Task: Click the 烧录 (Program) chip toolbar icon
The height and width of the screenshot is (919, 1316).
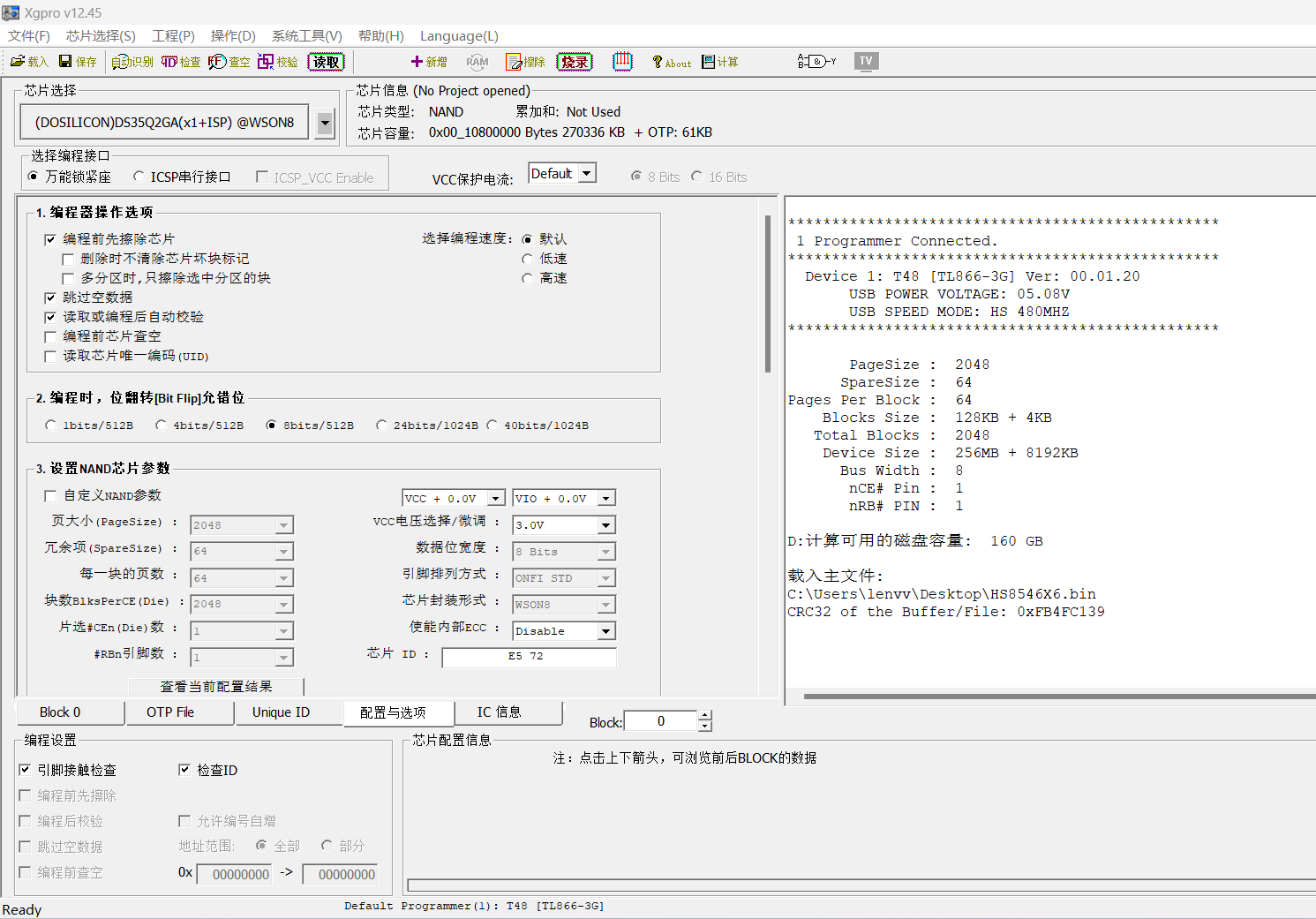Action: pyautogui.click(x=574, y=62)
